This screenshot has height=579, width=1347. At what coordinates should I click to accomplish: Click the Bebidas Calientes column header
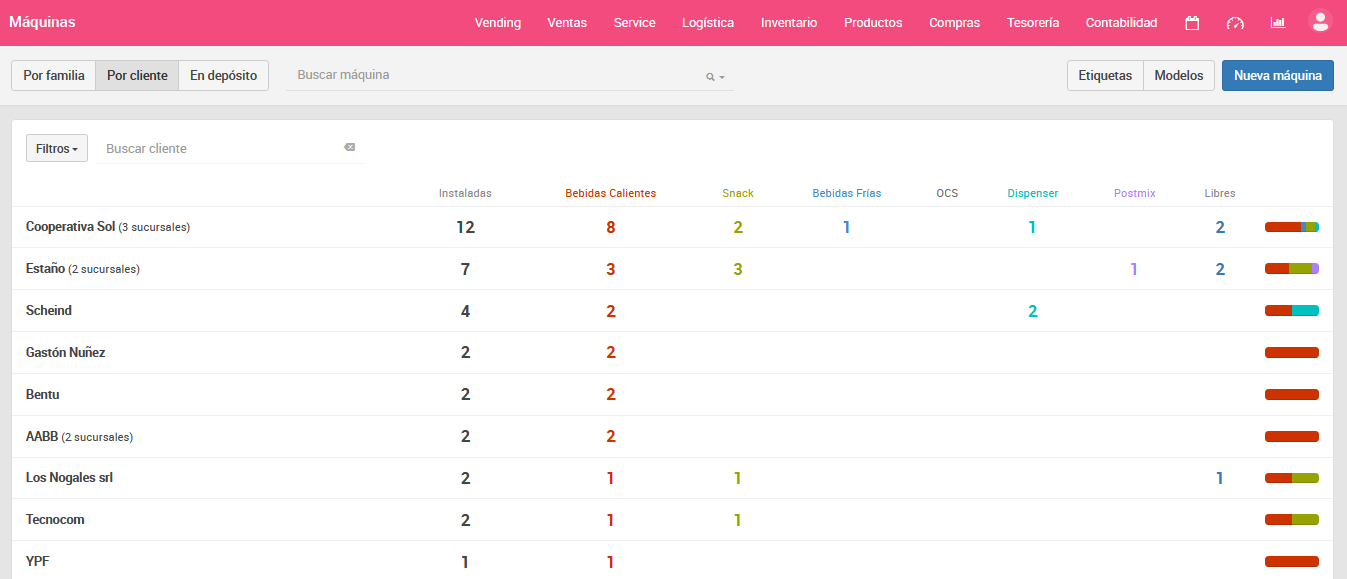pos(611,193)
